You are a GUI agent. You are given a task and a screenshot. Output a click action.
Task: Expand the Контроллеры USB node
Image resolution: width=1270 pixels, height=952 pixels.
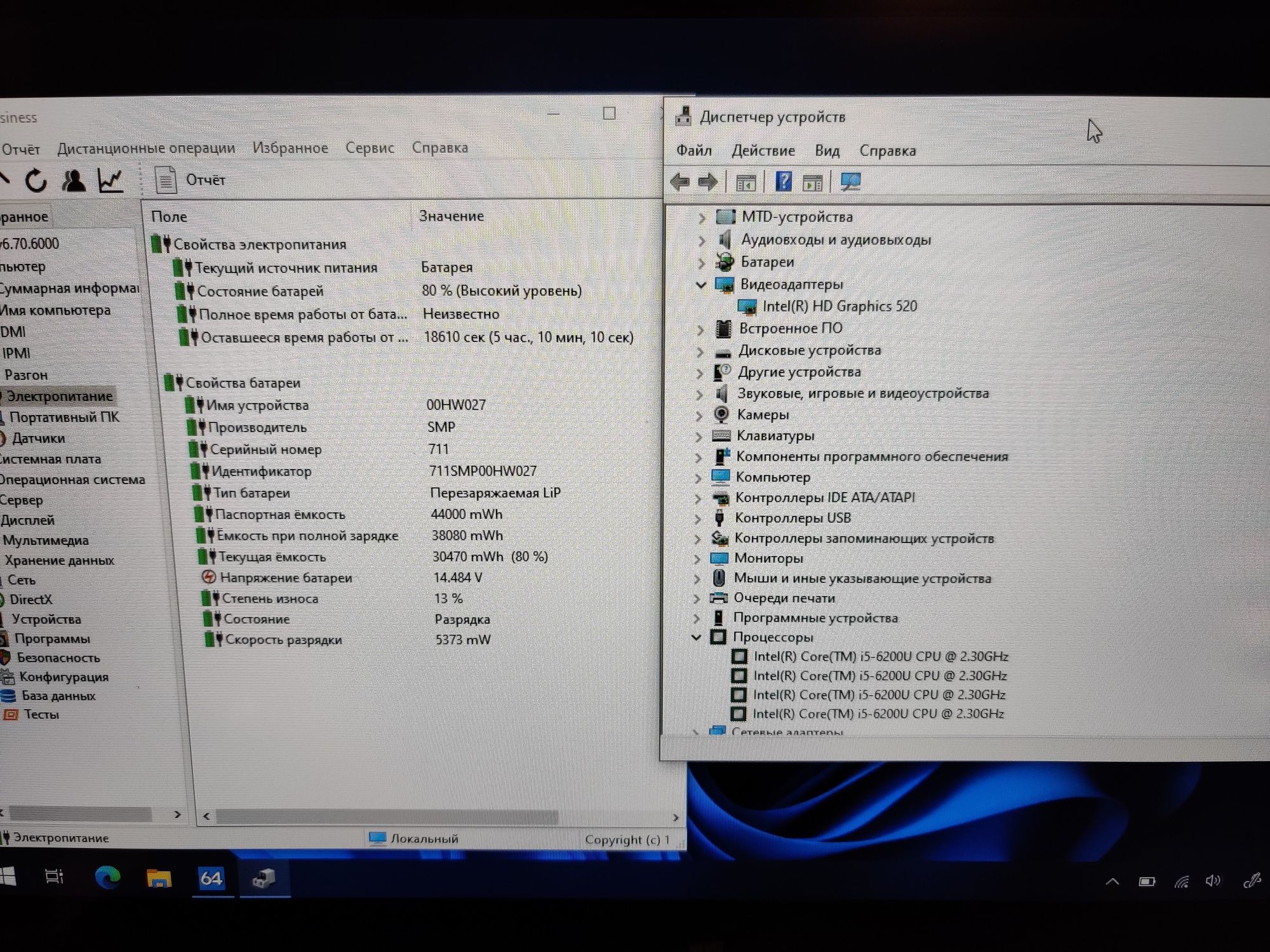tap(698, 519)
